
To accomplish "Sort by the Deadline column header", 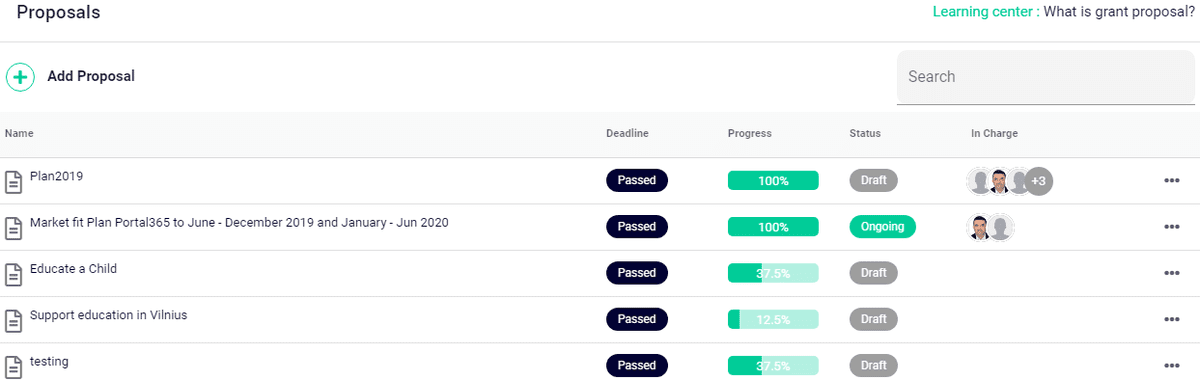I will pyautogui.click(x=627, y=133).
